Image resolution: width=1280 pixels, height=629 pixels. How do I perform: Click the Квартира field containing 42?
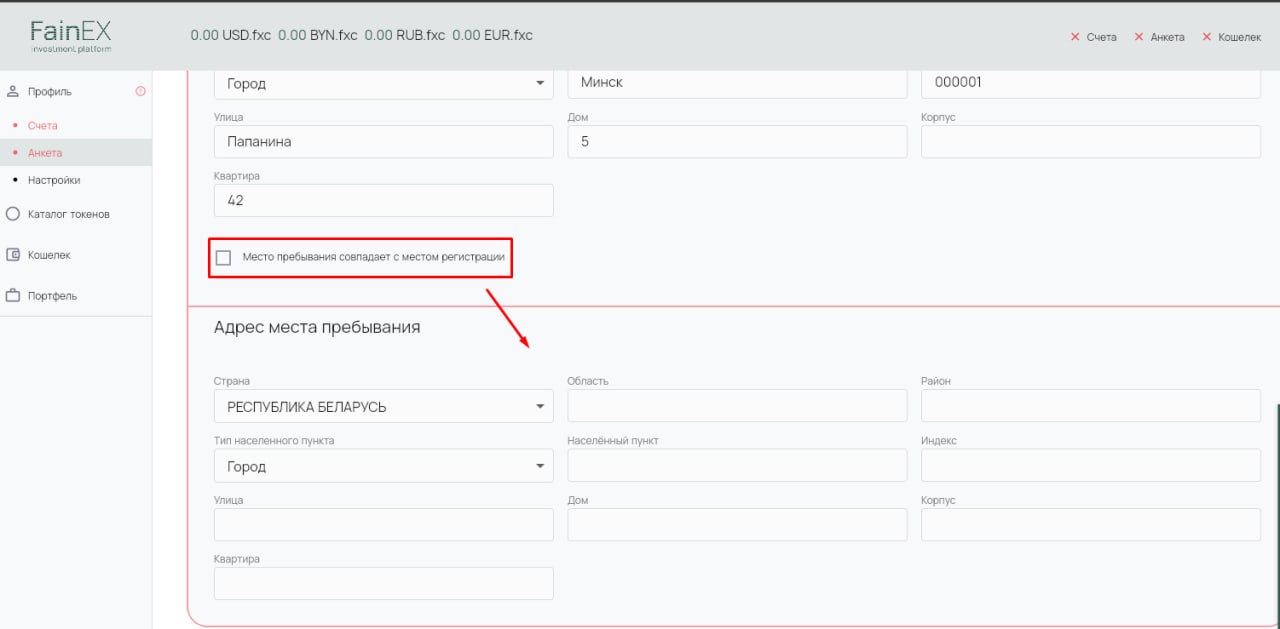point(384,200)
